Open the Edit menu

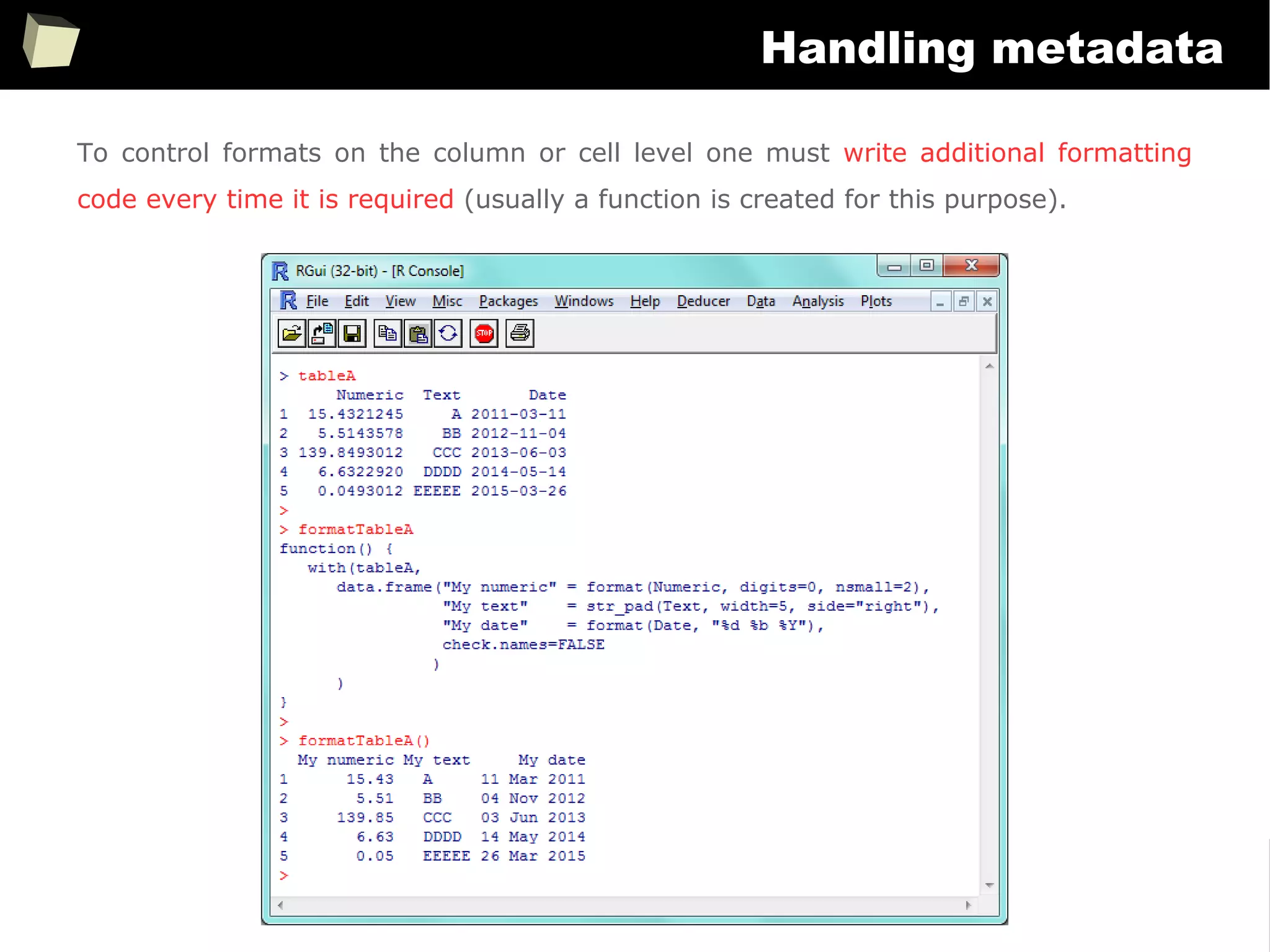click(x=357, y=301)
